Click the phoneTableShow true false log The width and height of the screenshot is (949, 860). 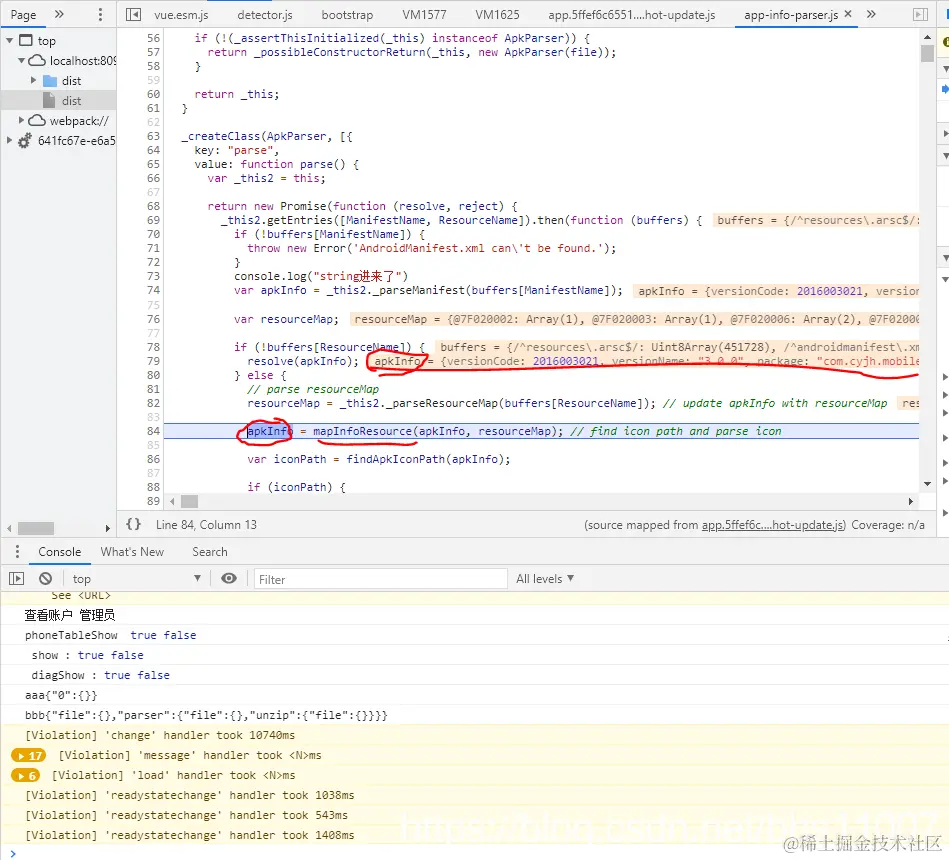click(111, 635)
